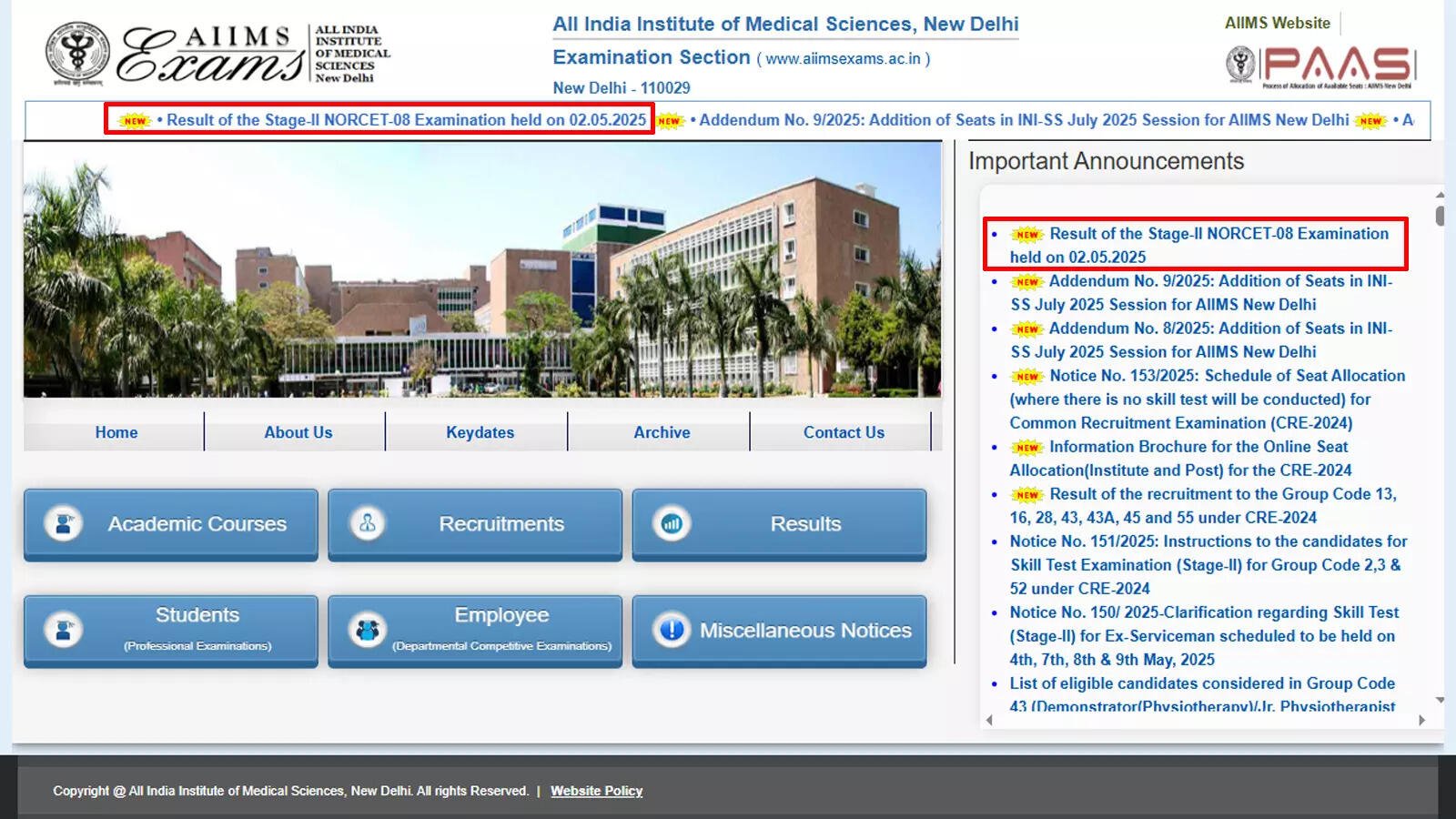Open Employee Departmental Competitive Examinations button
Viewport: 1456px width, 819px height.
coord(475,631)
